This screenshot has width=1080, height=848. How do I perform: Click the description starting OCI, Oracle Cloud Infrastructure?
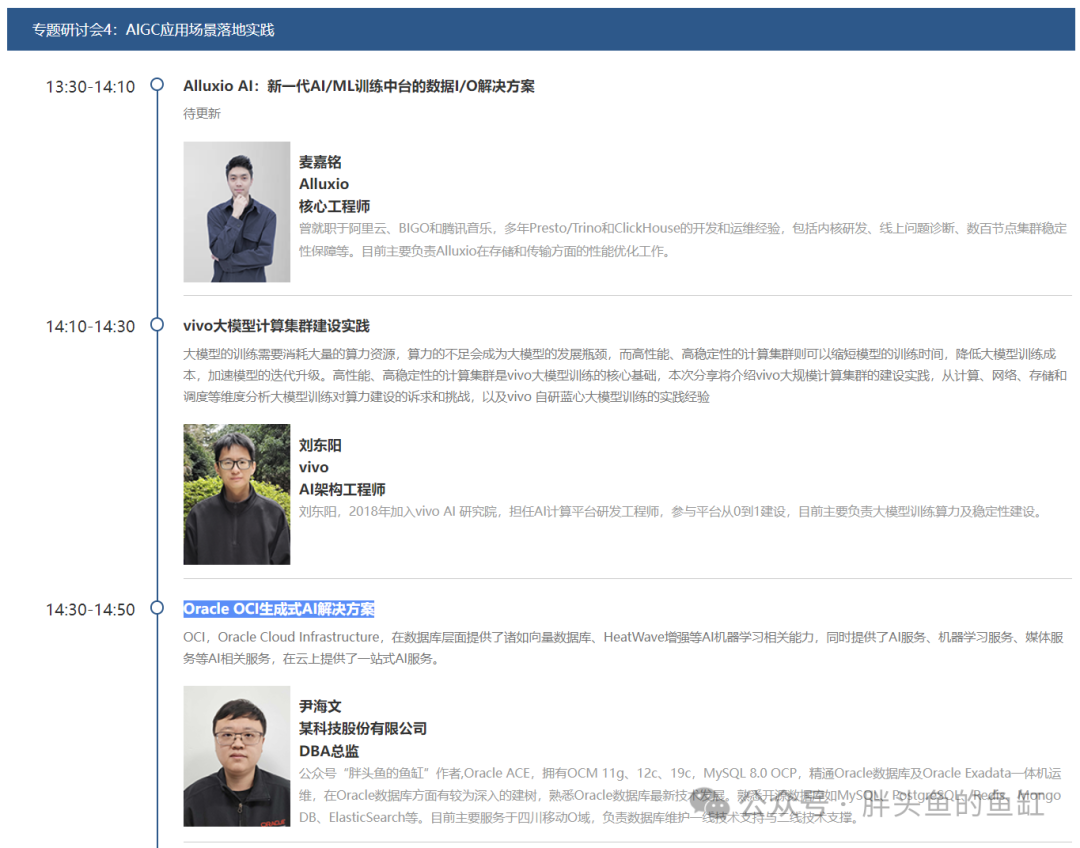click(x=623, y=648)
